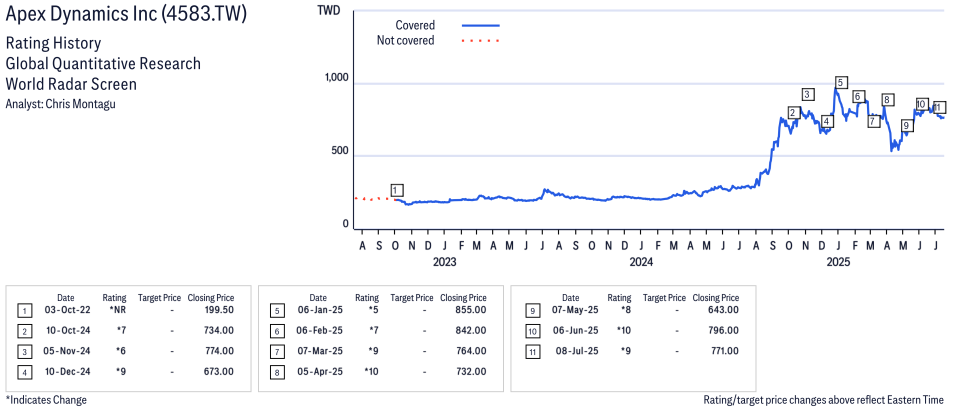This screenshot has height=407, width=955.
Task: Click closing price 842.00
Action: (471, 331)
